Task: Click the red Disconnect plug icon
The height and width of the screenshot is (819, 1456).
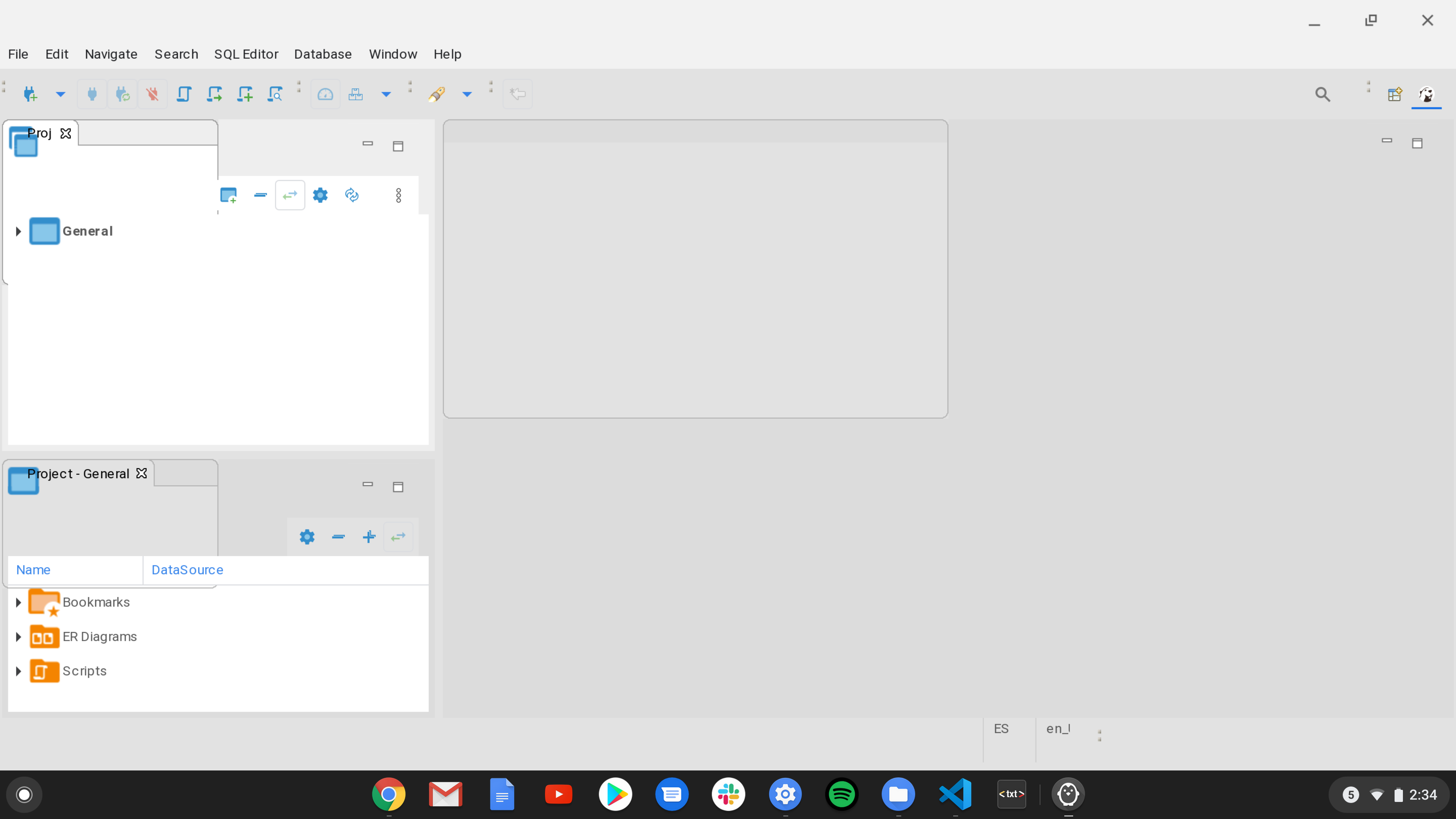Action: [152, 94]
